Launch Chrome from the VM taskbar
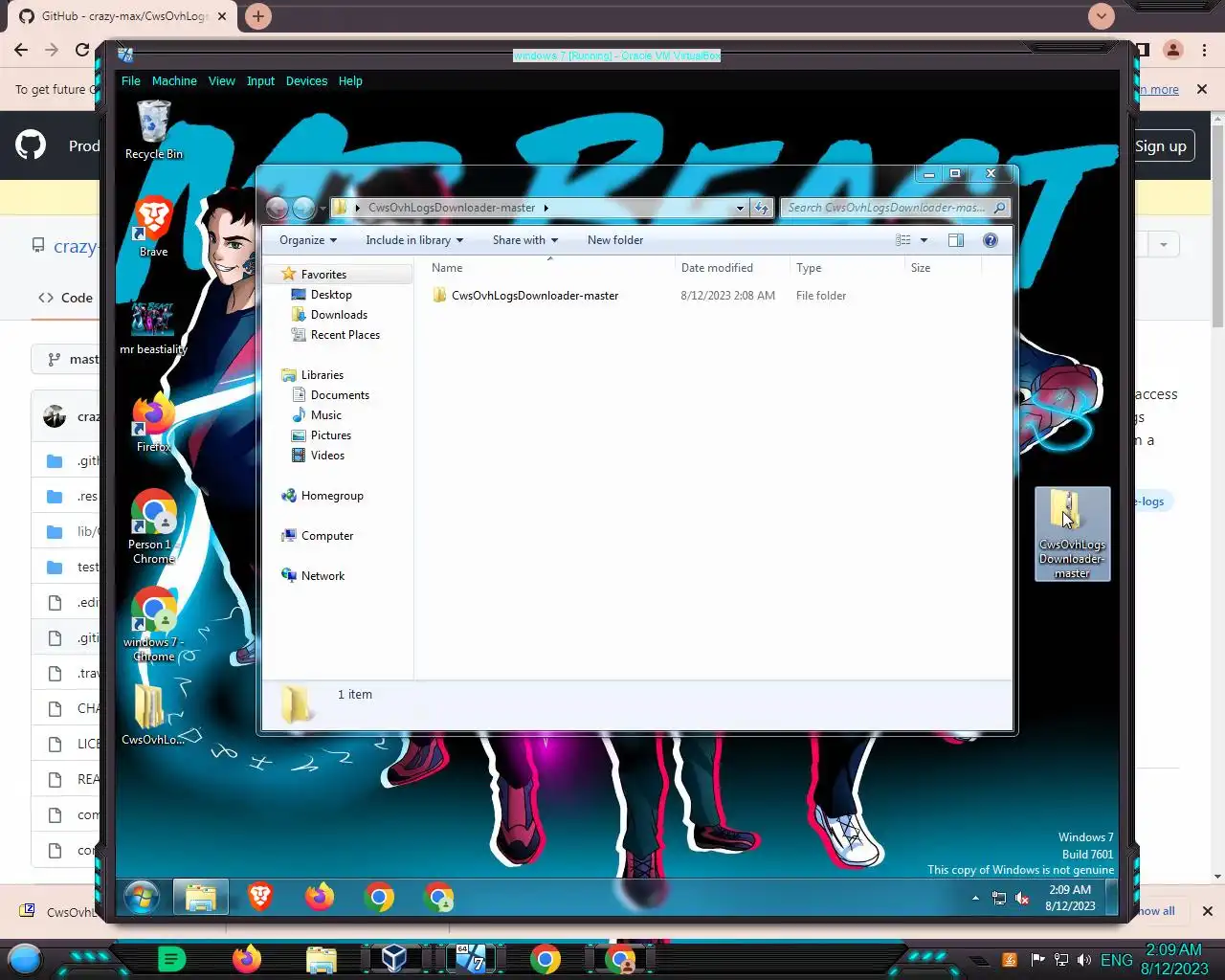 pos(379,898)
